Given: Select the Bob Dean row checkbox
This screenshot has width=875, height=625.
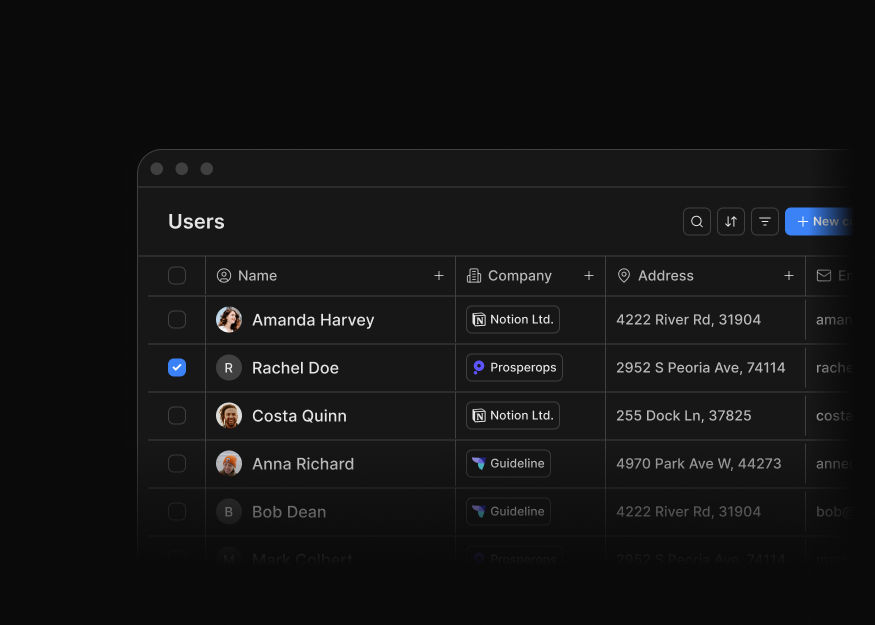Looking at the screenshot, I should point(177,511).
